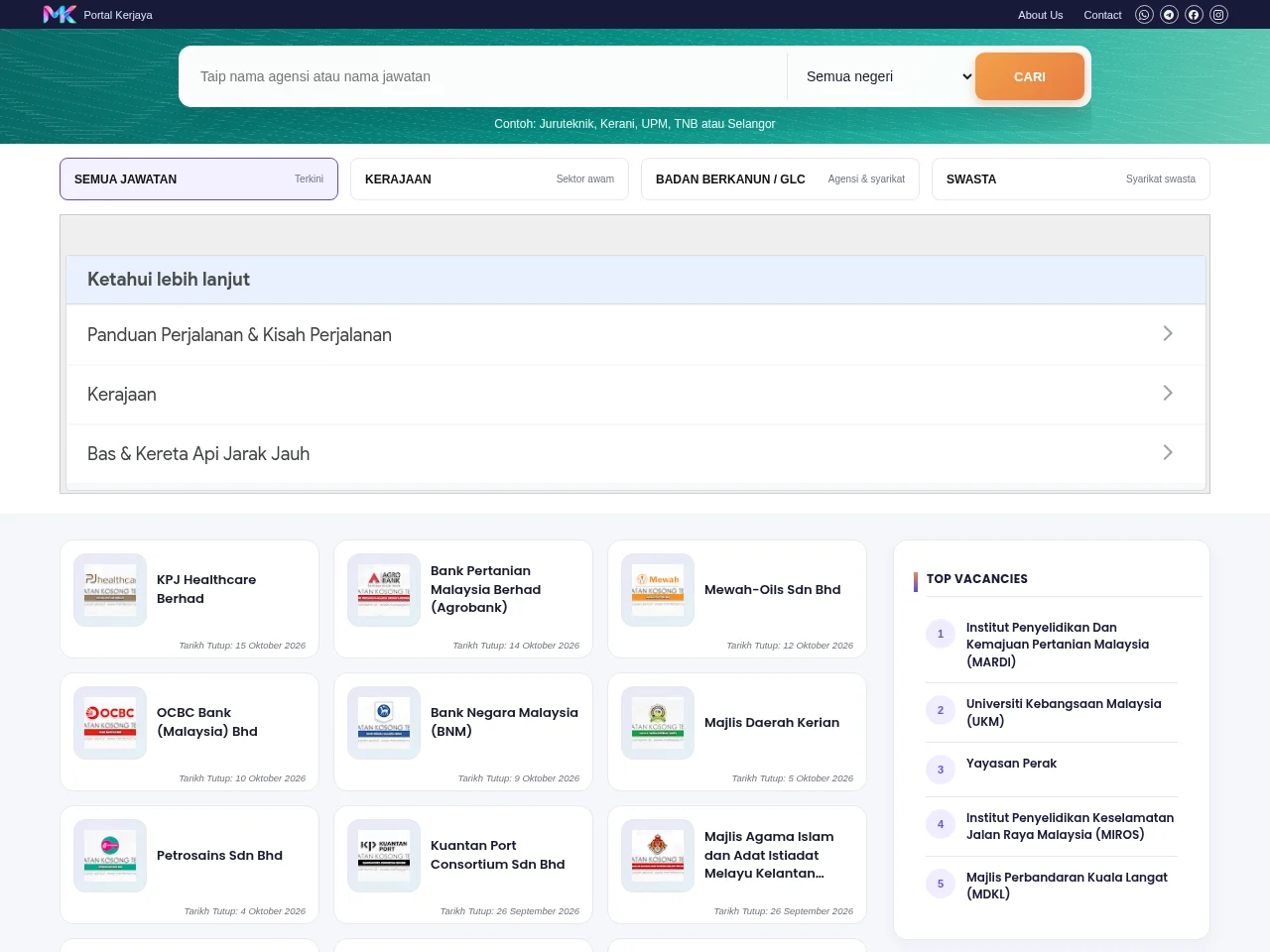Click the Bank Negara Malaysia logo thumbnail
This screenshot has height=952, width=1270.
pos(384,723)
